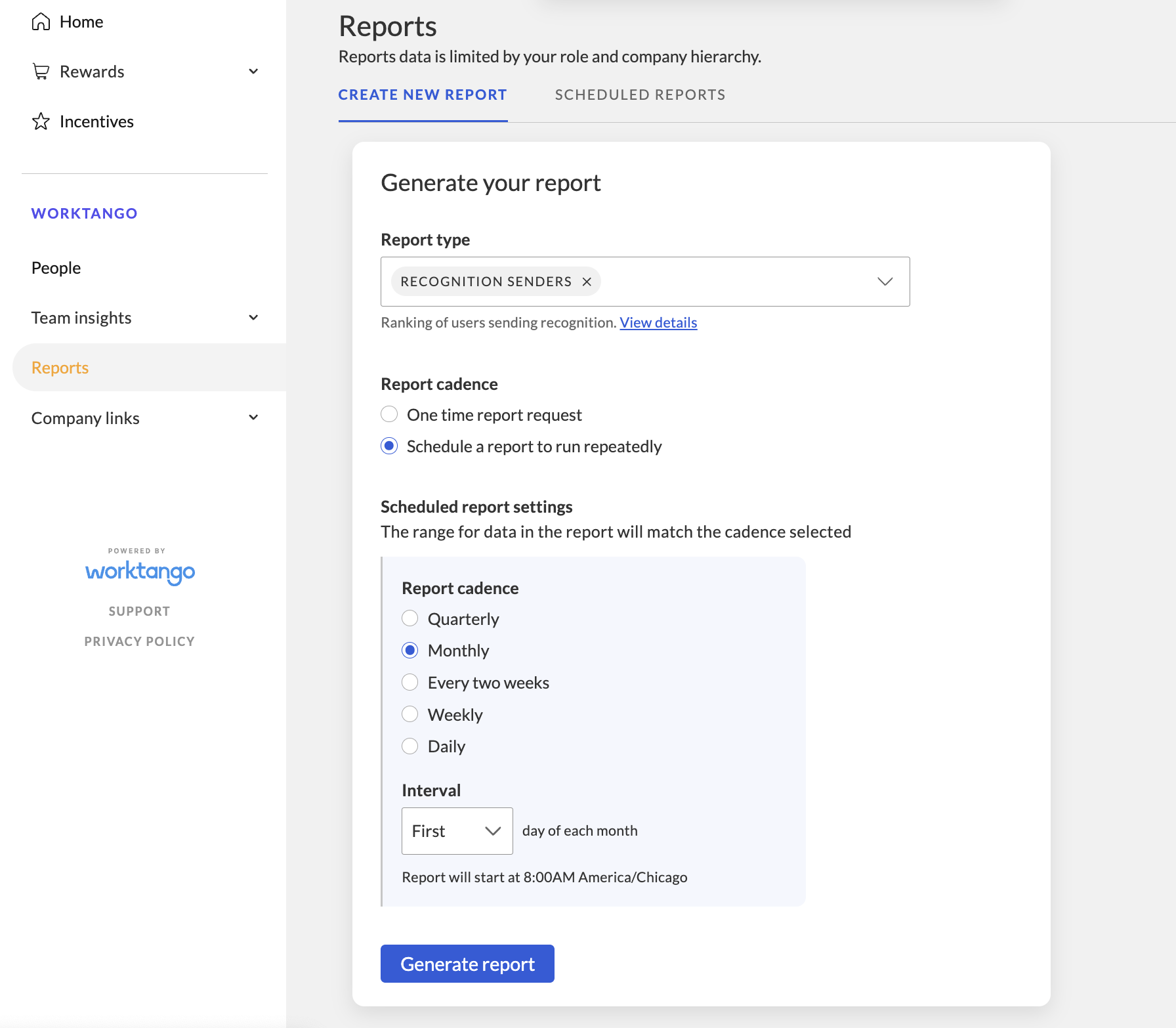Open the Report type dropdown arrow

(885, 282)
